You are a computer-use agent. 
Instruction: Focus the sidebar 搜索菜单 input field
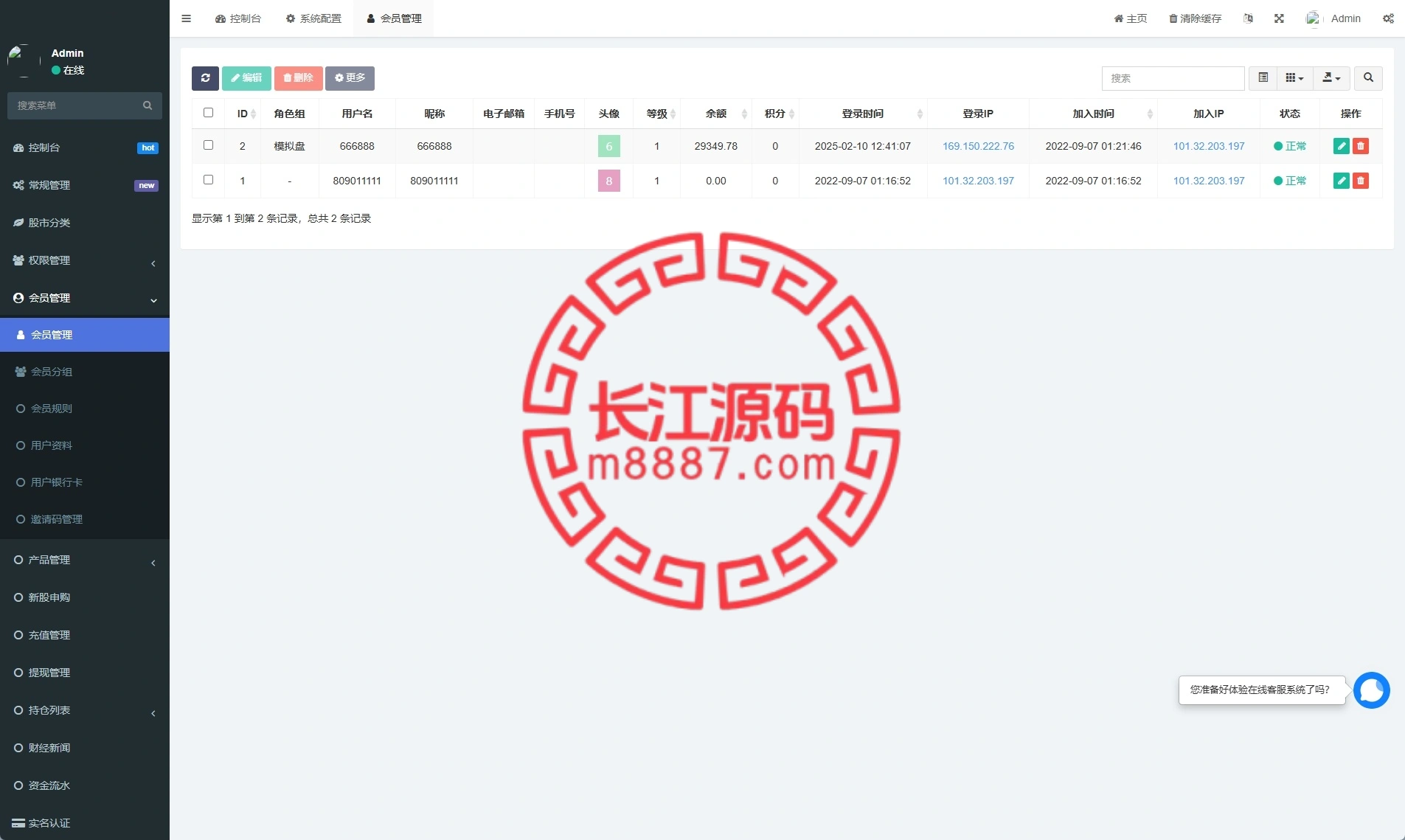(x=74, y=105)
